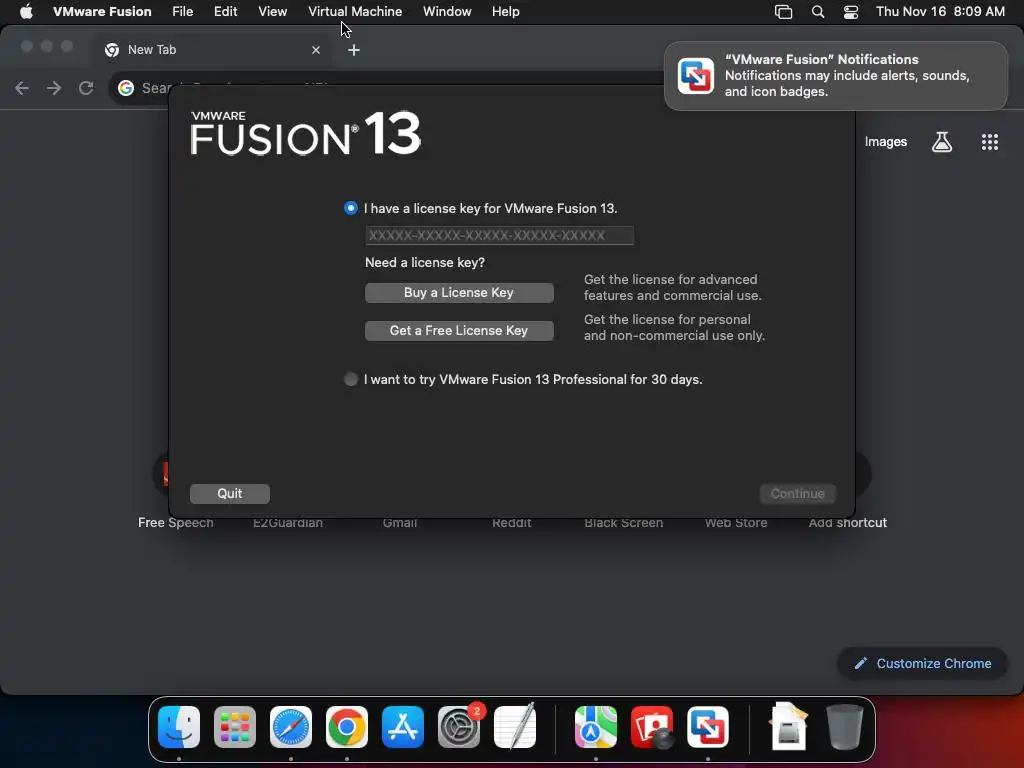This screenshot has height=768, width=1024.
Task: Close the New Tab tab in Chrome
Action: 316,50
